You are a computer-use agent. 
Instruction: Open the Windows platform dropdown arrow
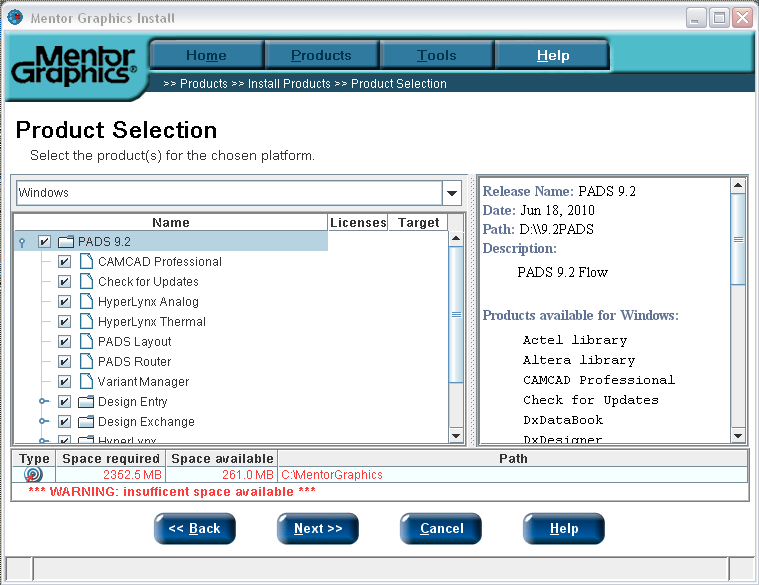452,193
